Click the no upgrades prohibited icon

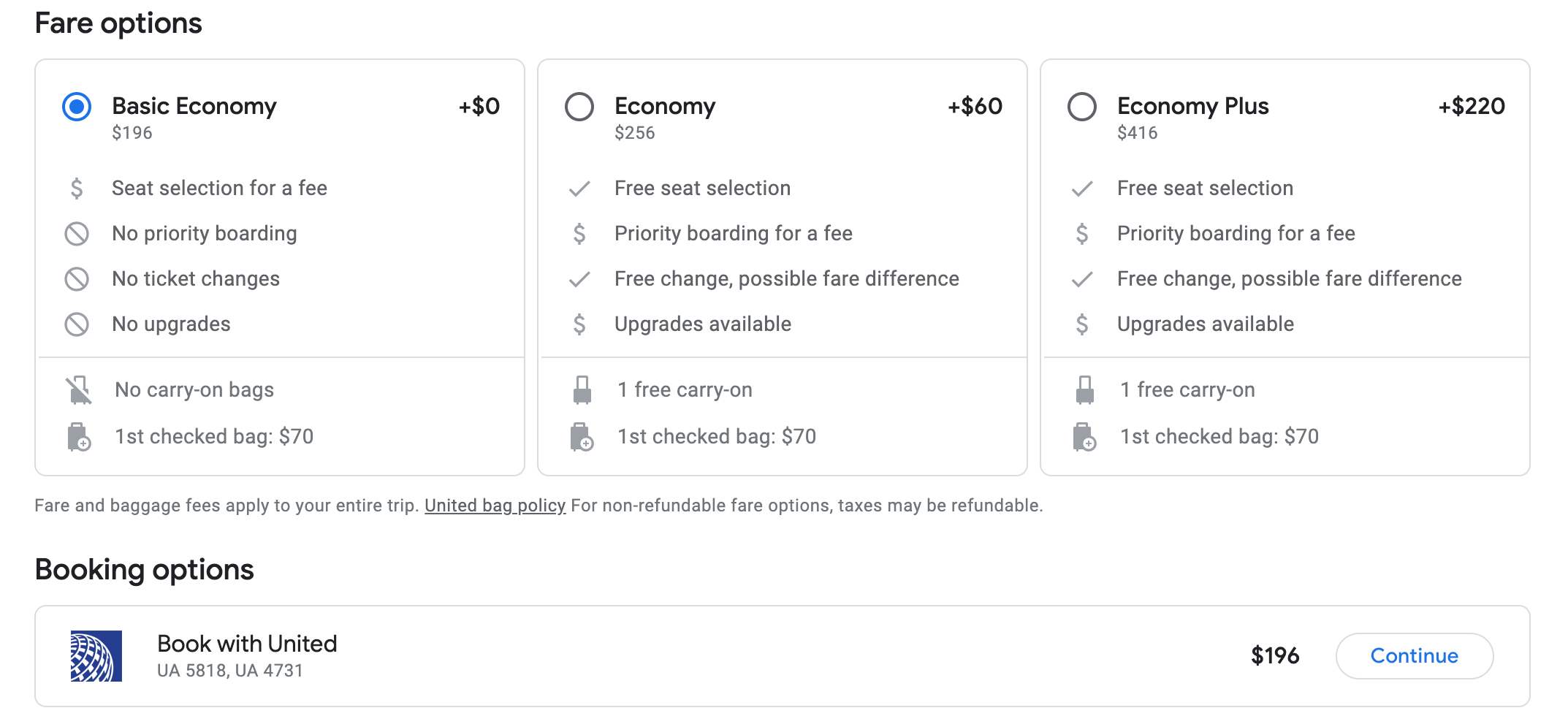click(x=77, y=324)
